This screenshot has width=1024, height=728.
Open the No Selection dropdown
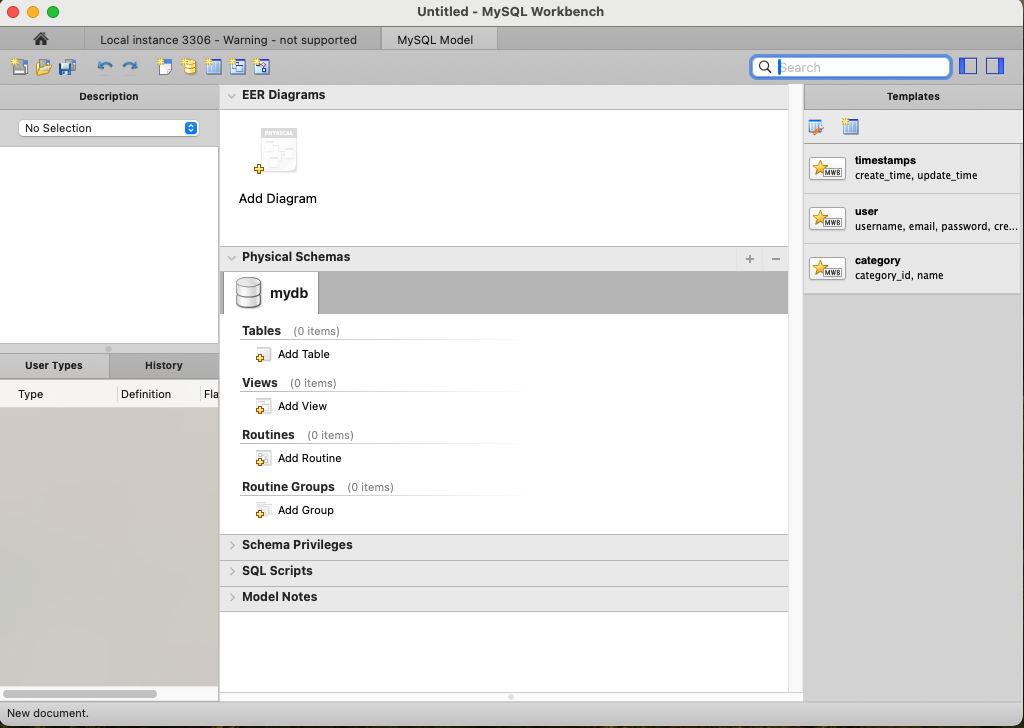(108, 128)
